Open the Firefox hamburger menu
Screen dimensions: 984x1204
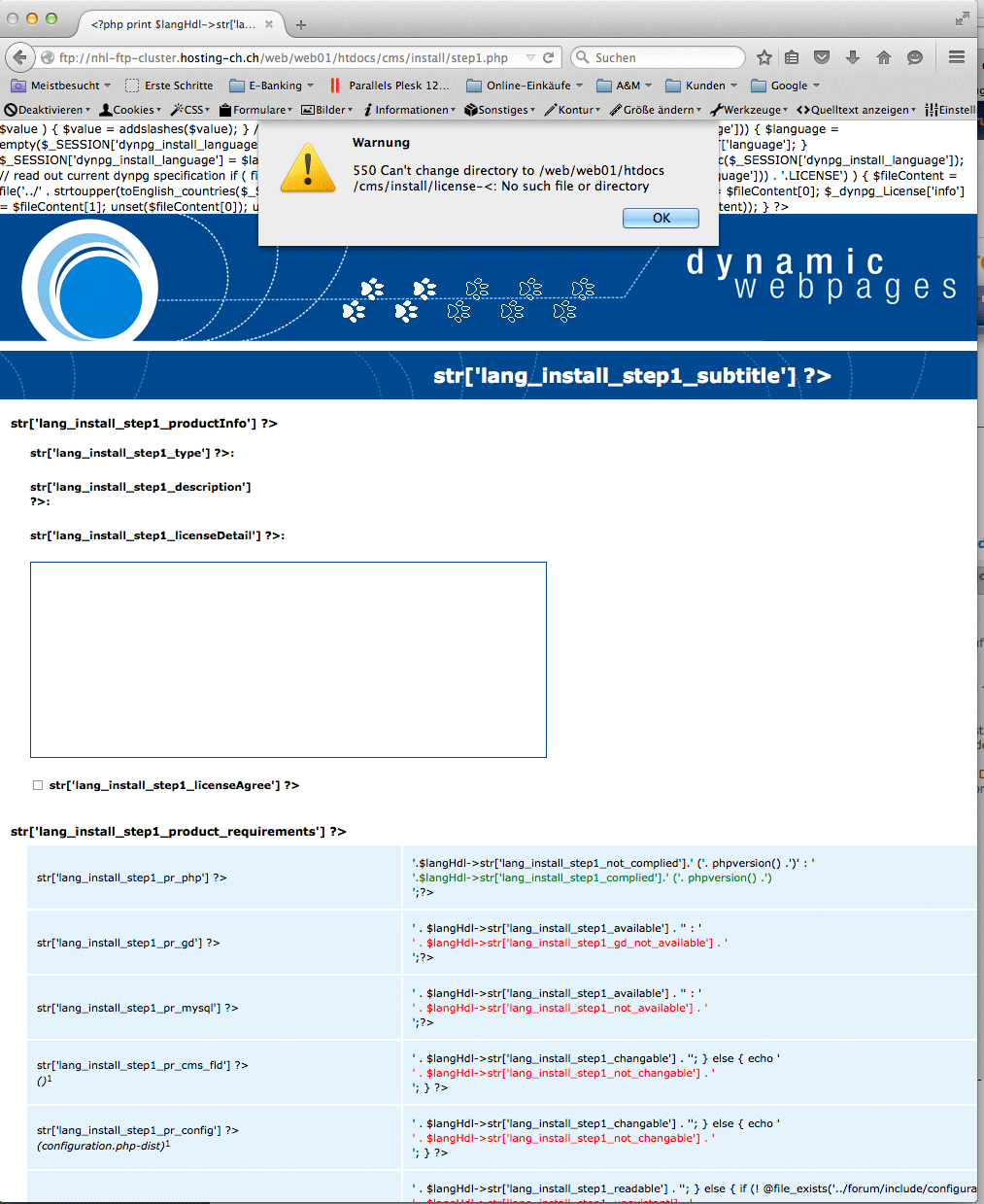tap(957, 57)
